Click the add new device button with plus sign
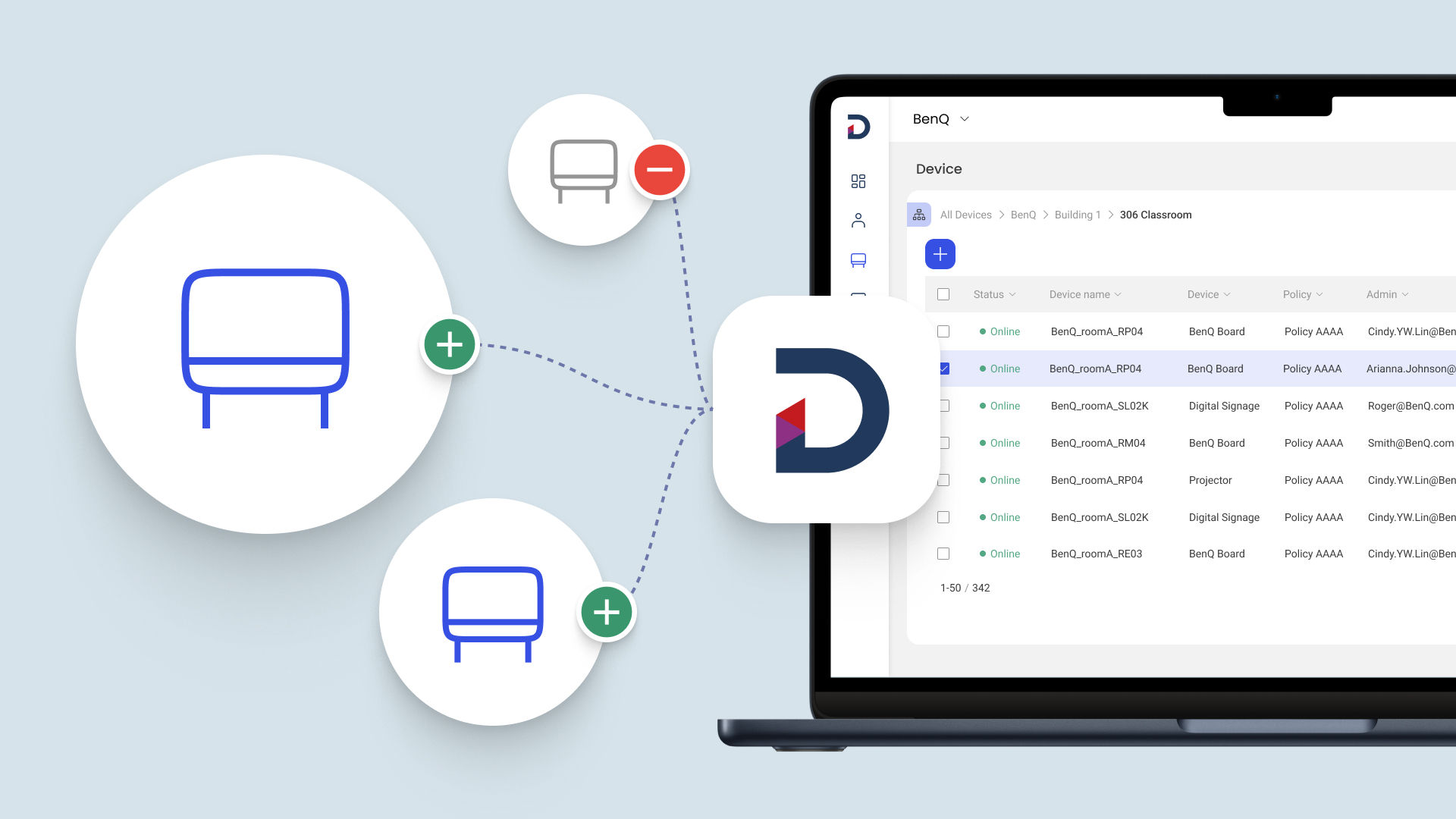Viewport: 1456px width, 819px height. click(940, 254)
